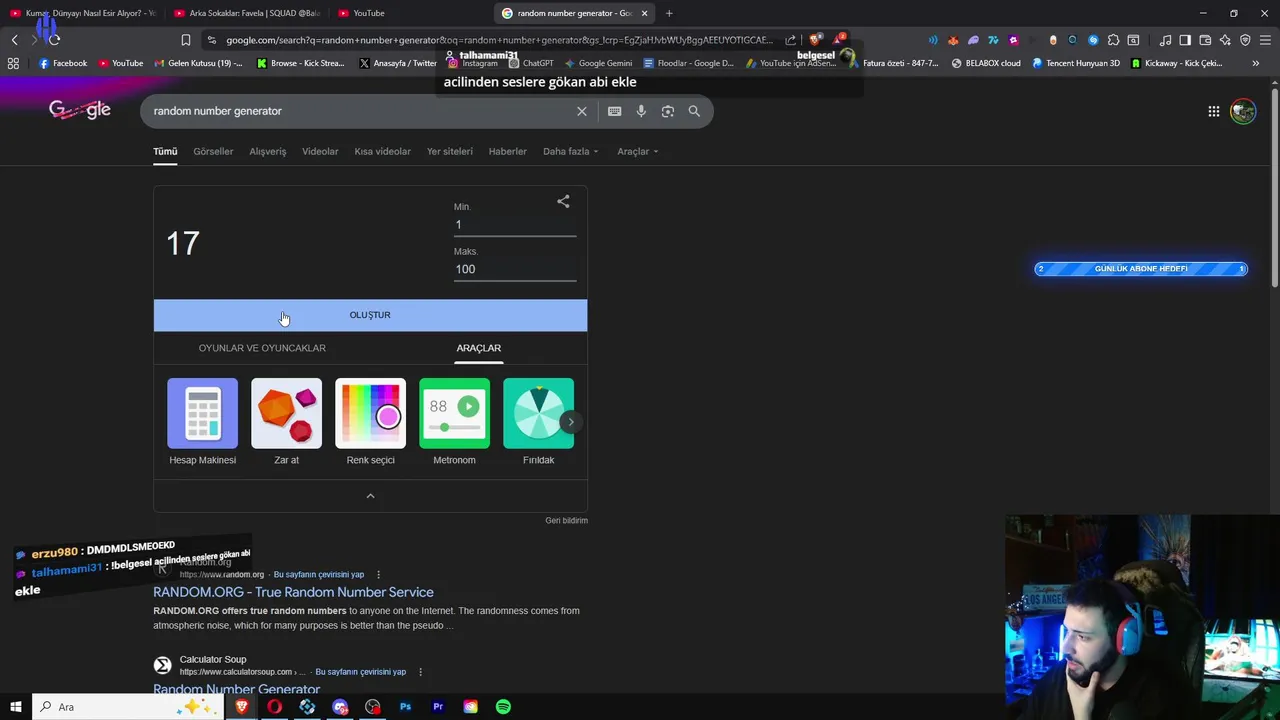Translate random.org page via Bu sayfanın çevirisini yap
Viewport: 1280px width, 720px height.
coord(319,575)
